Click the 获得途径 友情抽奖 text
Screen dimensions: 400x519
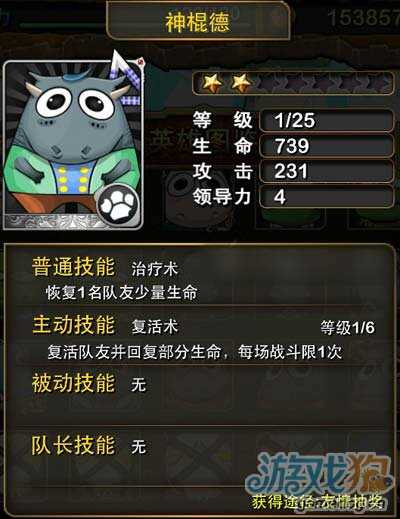pyautogui.click(x=317, y=503)
